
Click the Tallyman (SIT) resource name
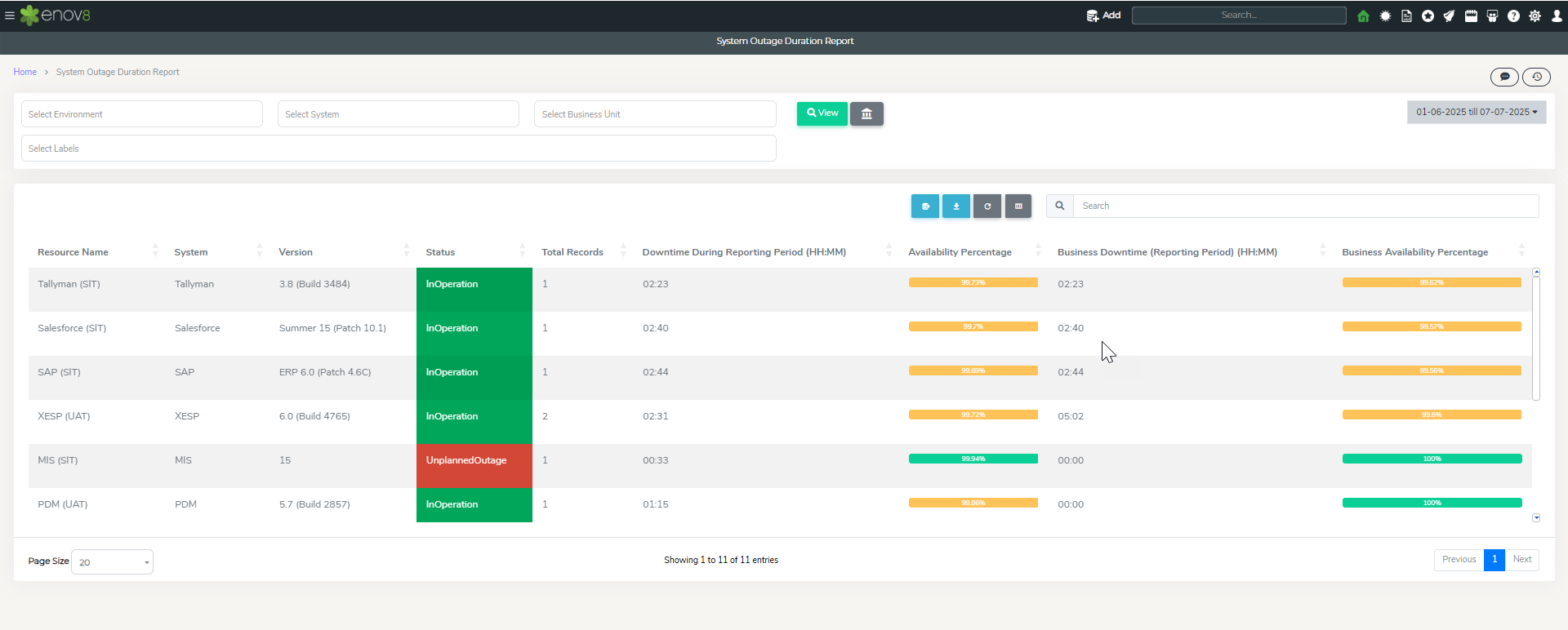[69, 284]
